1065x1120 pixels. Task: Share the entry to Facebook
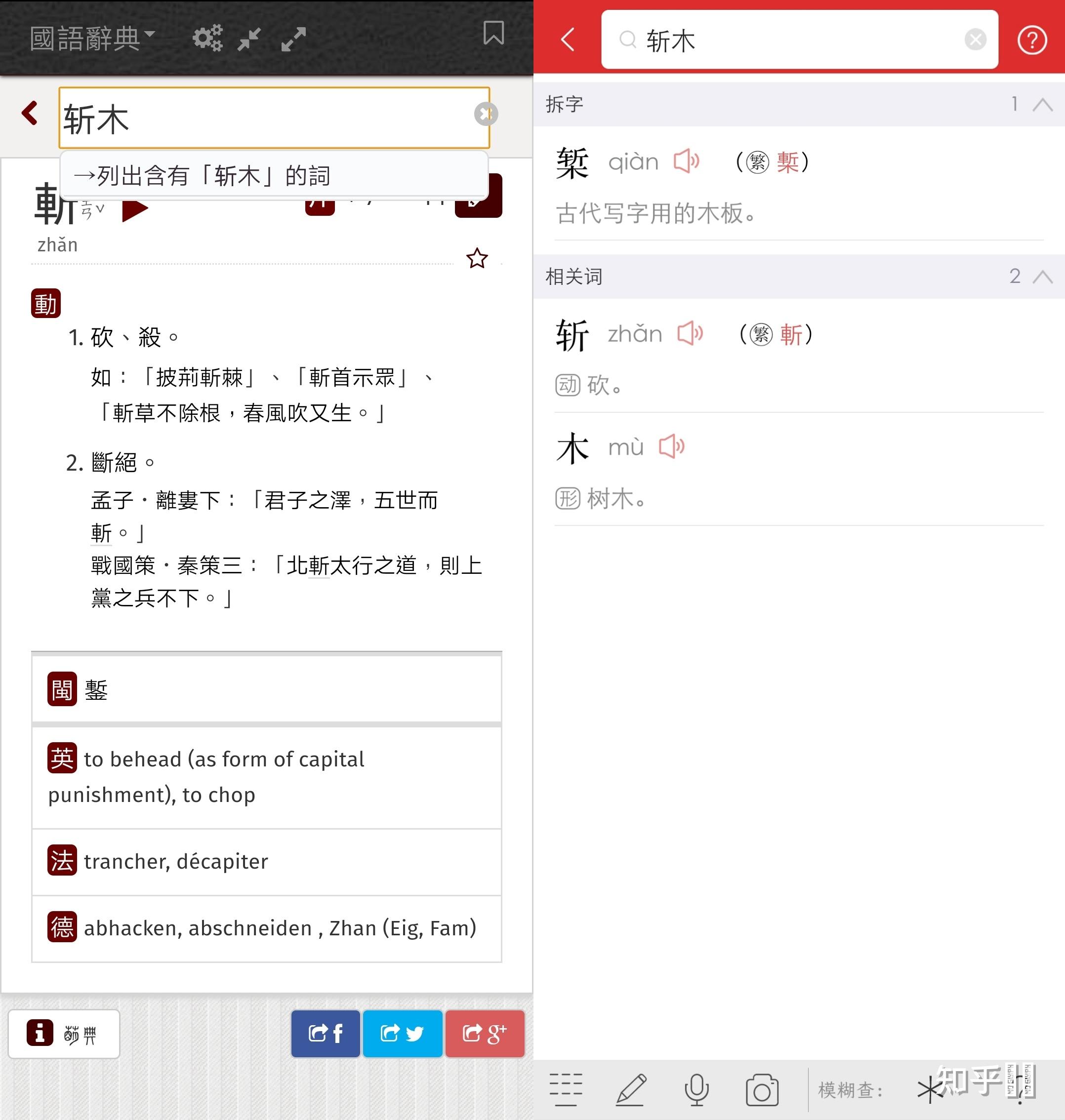(x=326, y=1033)
